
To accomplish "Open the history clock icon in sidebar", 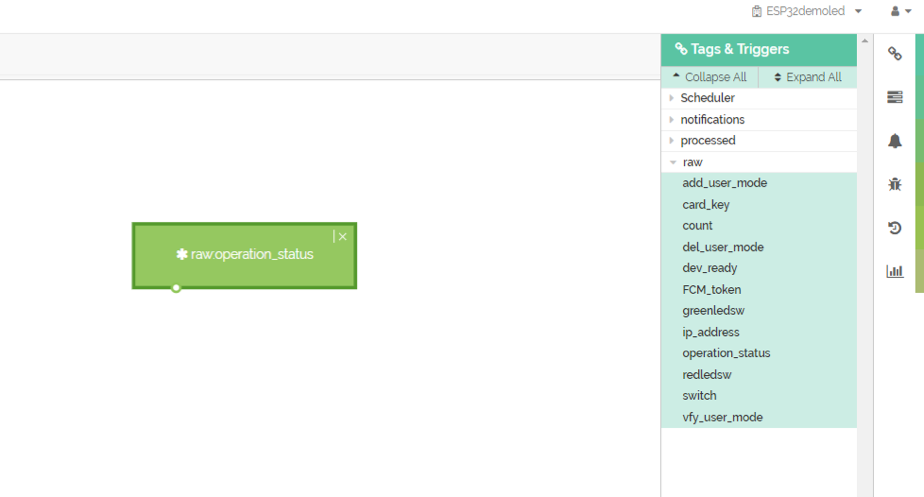I will point(895,228).
